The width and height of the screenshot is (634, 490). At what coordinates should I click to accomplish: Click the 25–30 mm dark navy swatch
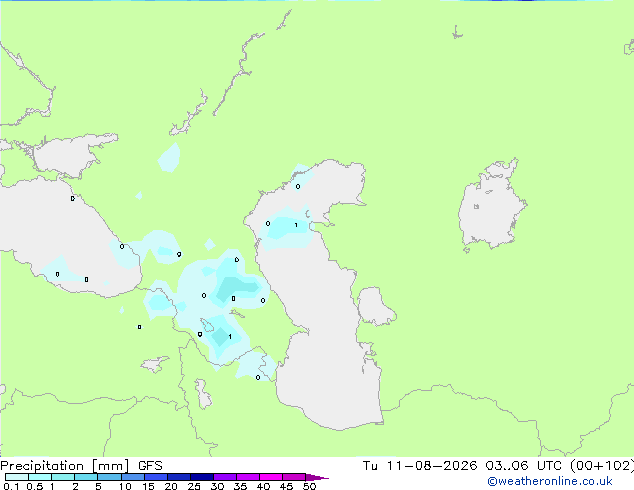(201, 477)
